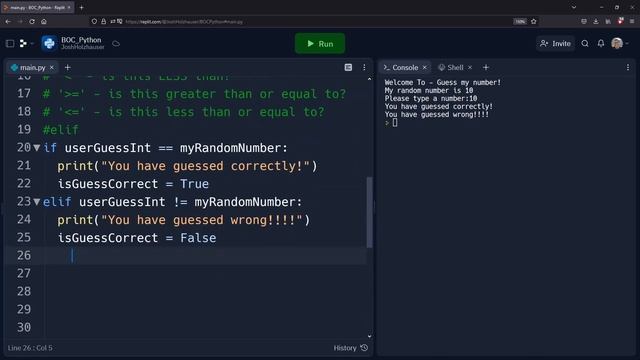Screen dimensions: 640x360
Task: Add a new tab in console pane
Action: pos(486,67)
